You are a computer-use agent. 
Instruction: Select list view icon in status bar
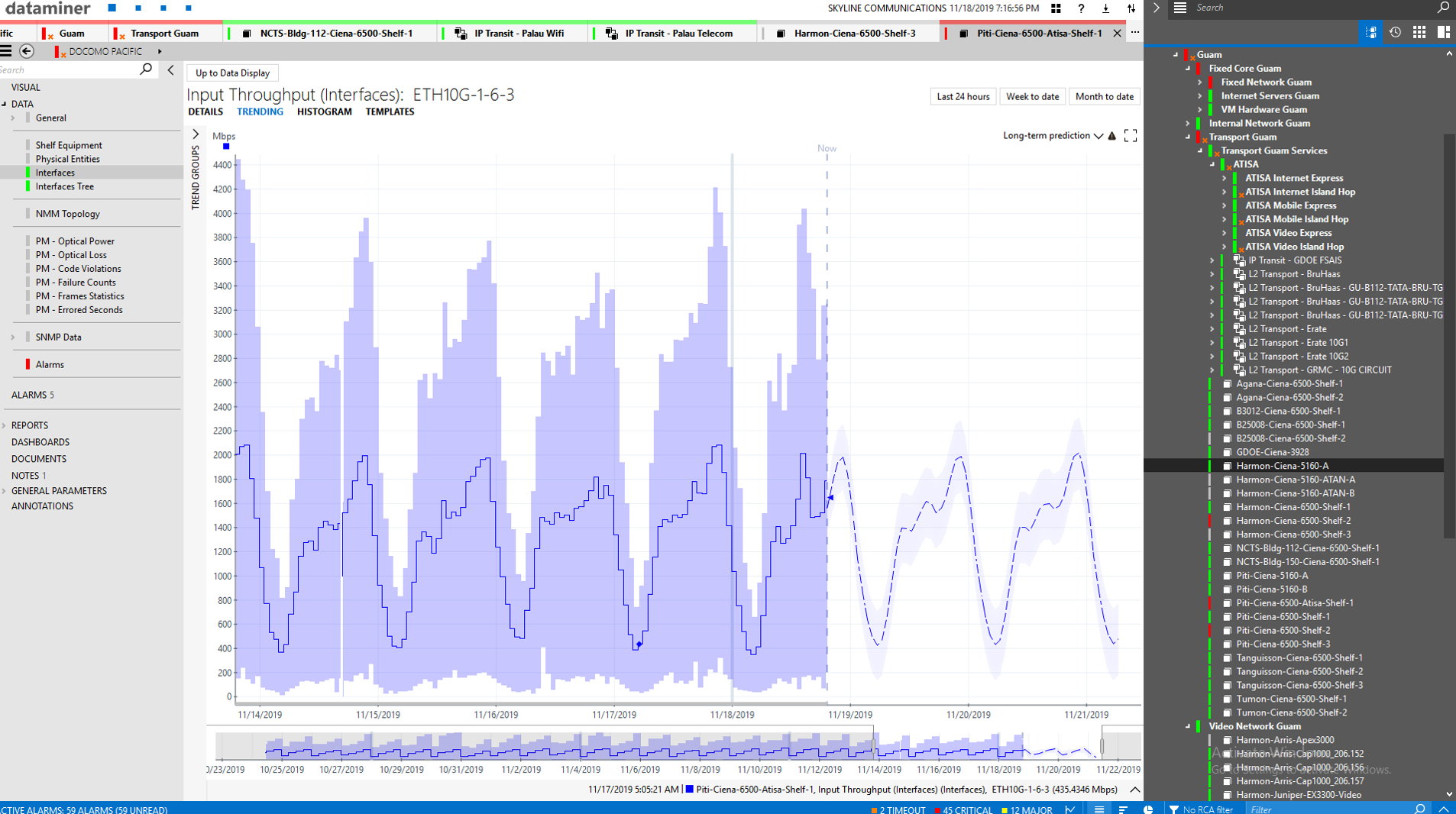point(1099,809)
